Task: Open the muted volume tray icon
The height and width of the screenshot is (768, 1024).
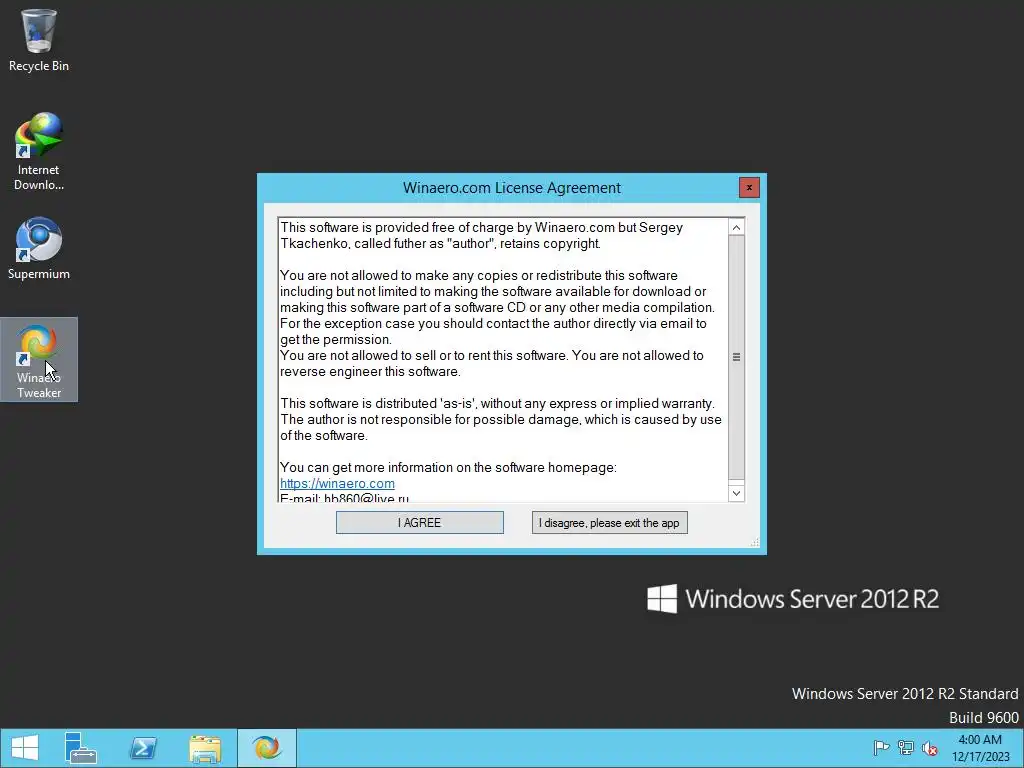Action: (930, 748)
